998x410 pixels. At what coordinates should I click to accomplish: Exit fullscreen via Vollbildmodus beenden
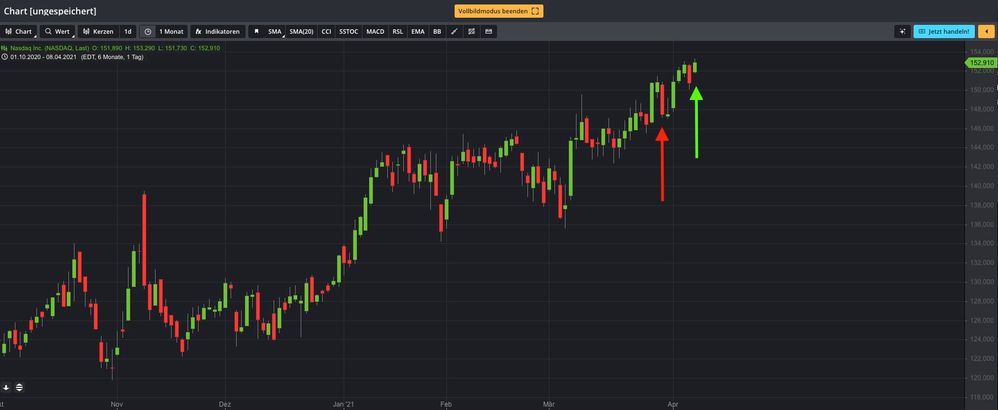click(498, 11)
